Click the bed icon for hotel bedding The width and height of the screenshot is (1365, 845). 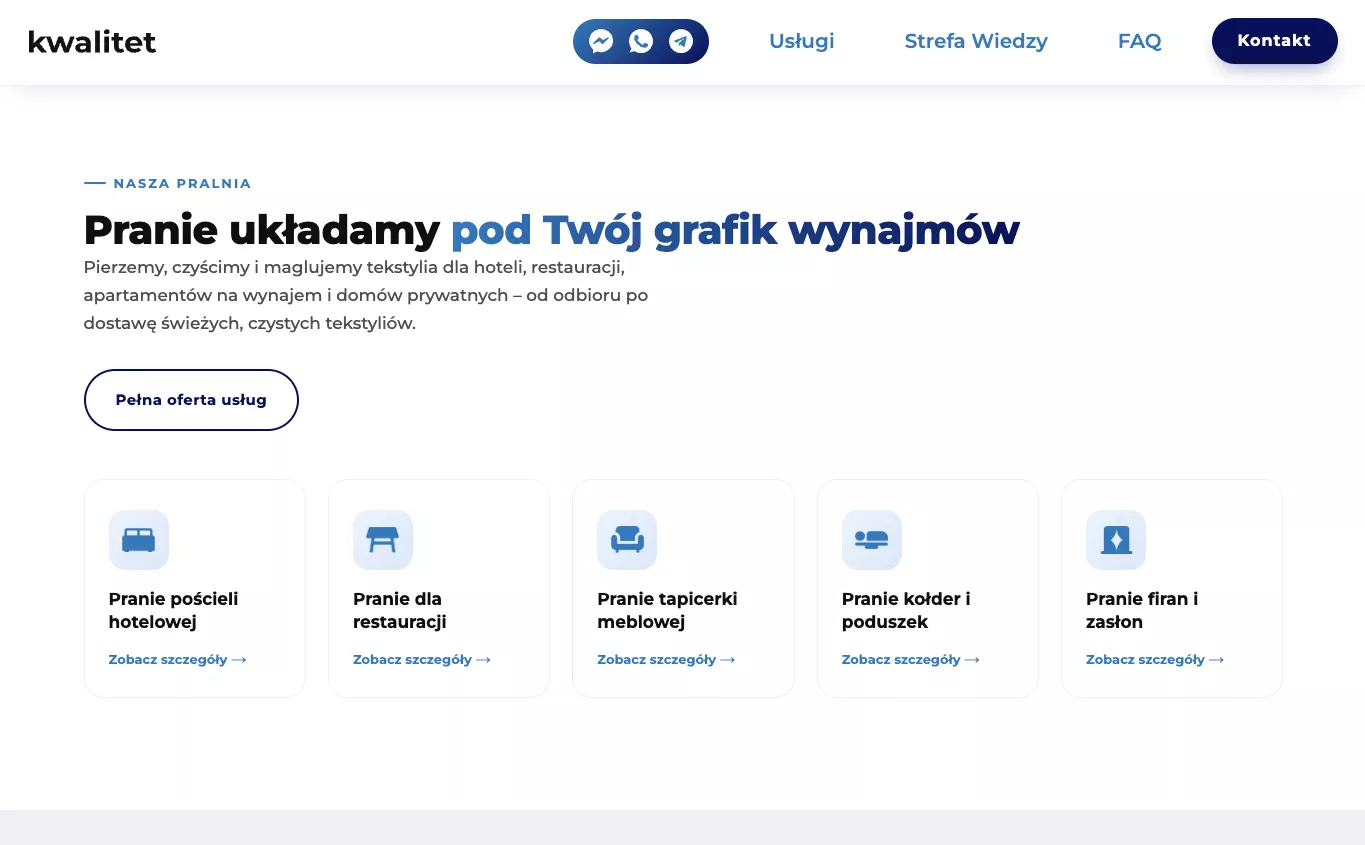[139, 540]
